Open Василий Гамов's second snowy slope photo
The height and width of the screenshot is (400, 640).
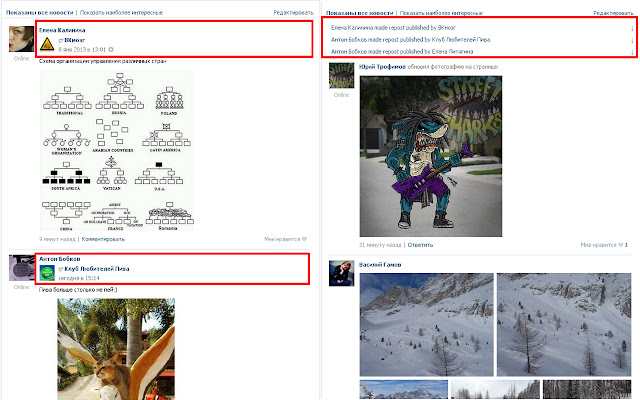(564, 324)
